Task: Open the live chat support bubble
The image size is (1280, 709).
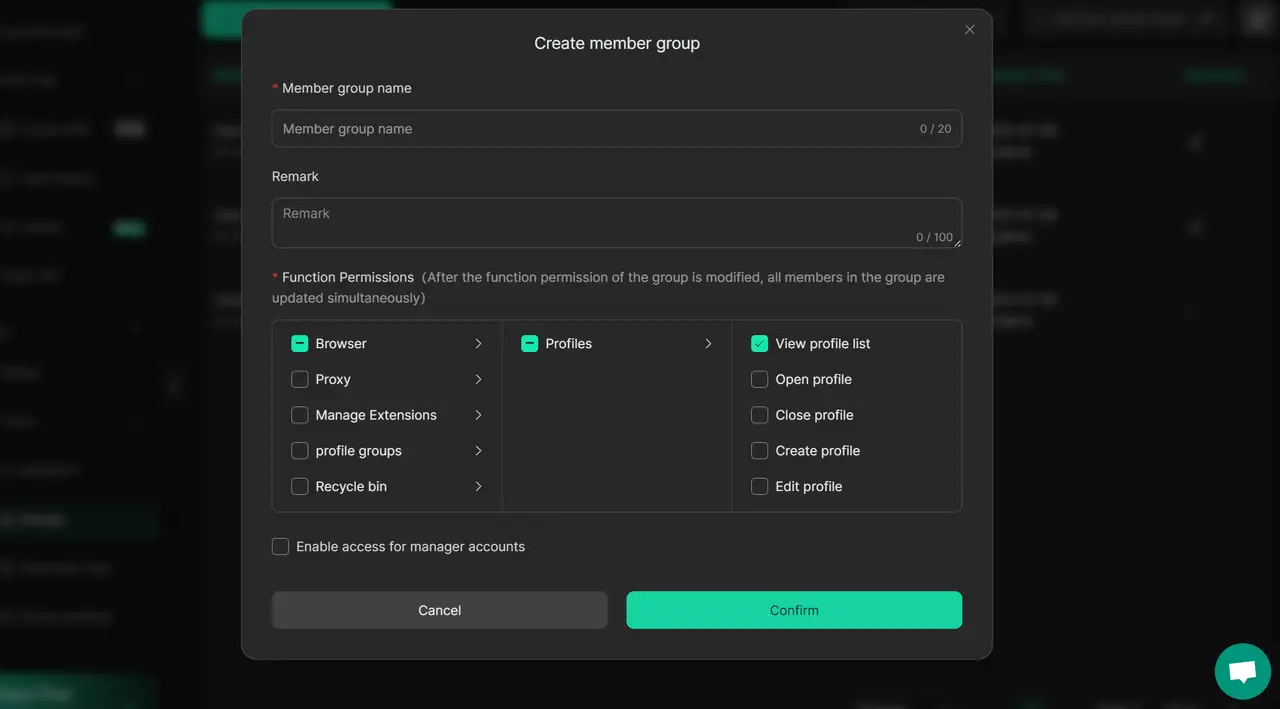Action: tap(1242, 671)
